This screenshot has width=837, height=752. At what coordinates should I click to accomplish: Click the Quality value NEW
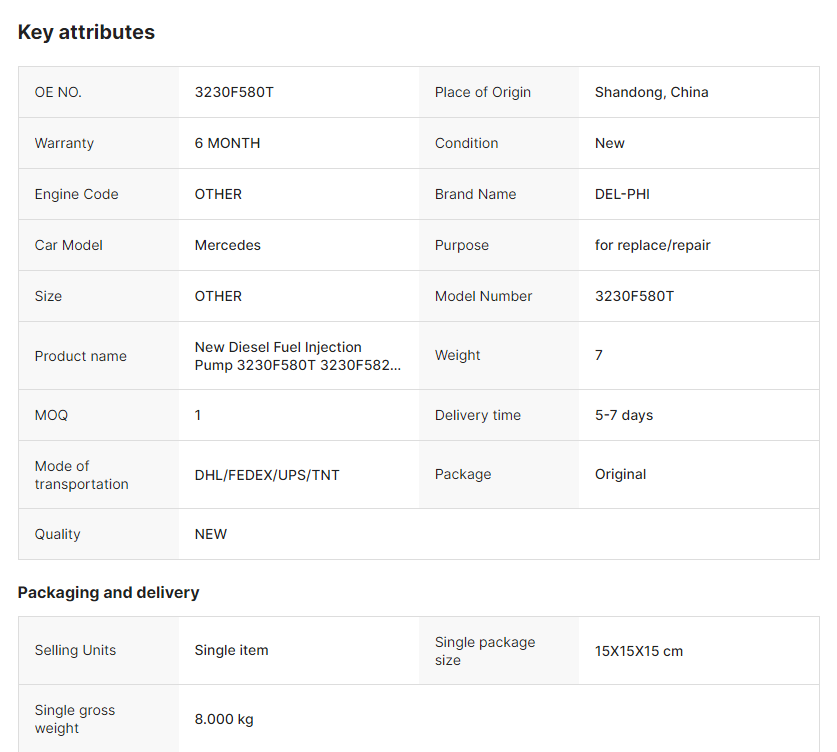(211, 534)
